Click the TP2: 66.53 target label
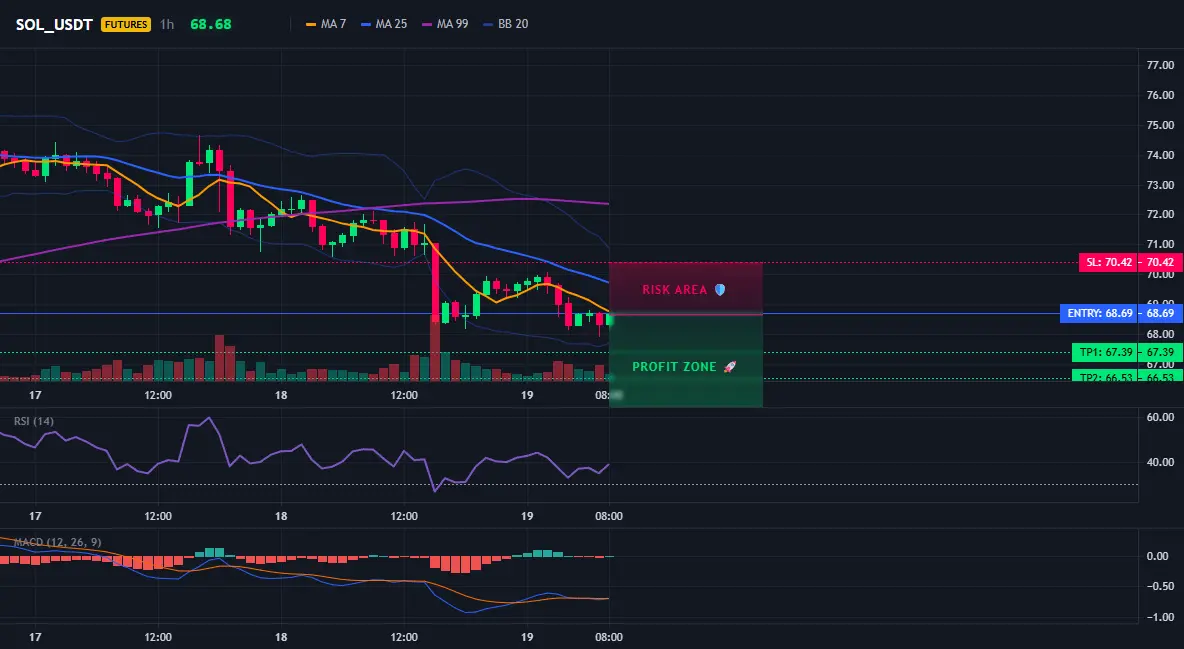Image resolution: width=1184 pixels, height=649 pixels. (1105, 377)
